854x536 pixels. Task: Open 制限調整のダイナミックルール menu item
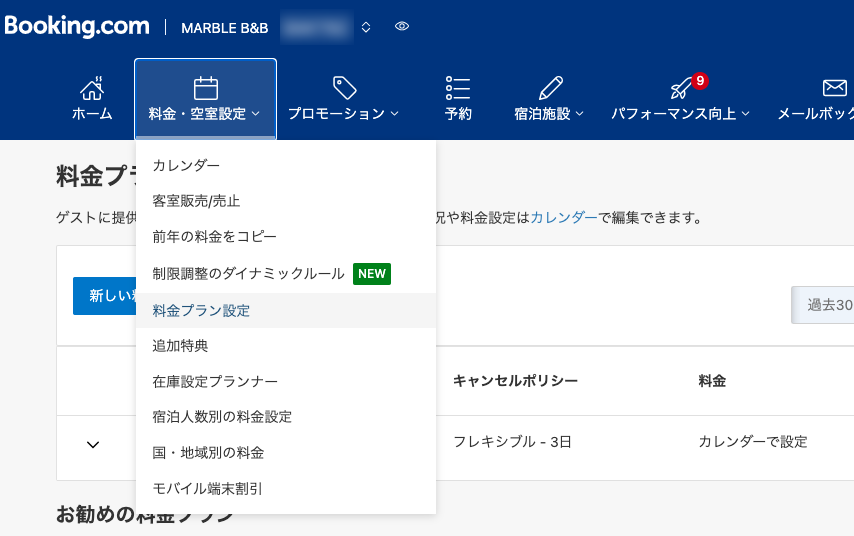tap(248, 274)
